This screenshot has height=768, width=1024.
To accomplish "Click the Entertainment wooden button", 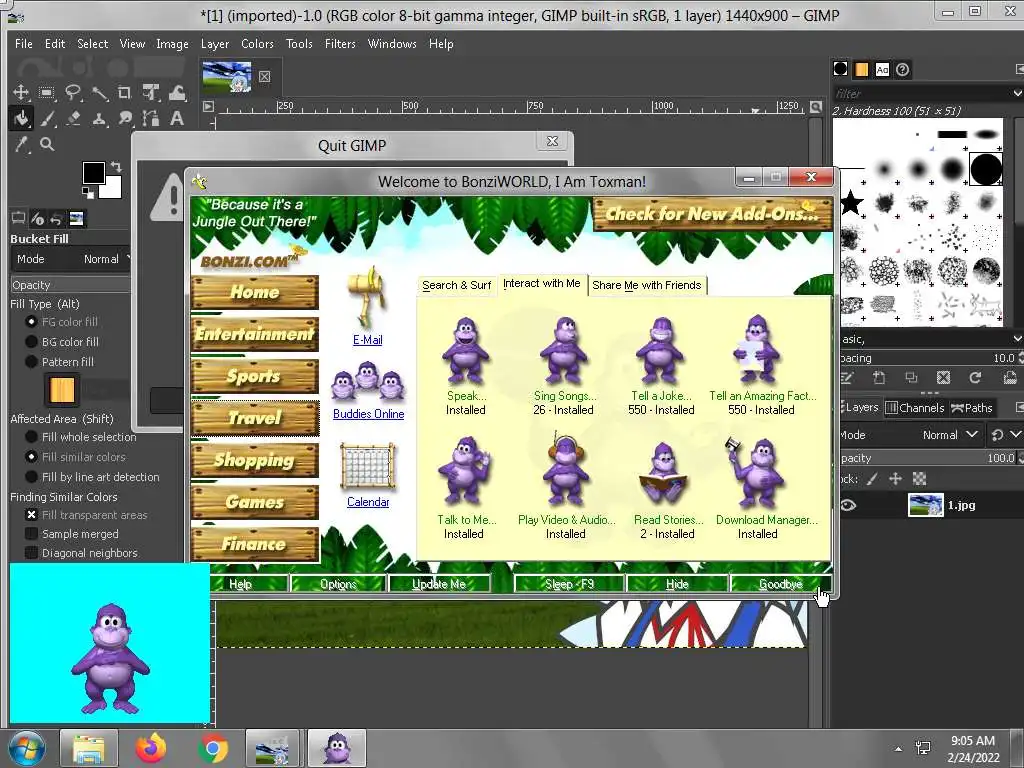I will pyautogui.click(x=255, y=334).
